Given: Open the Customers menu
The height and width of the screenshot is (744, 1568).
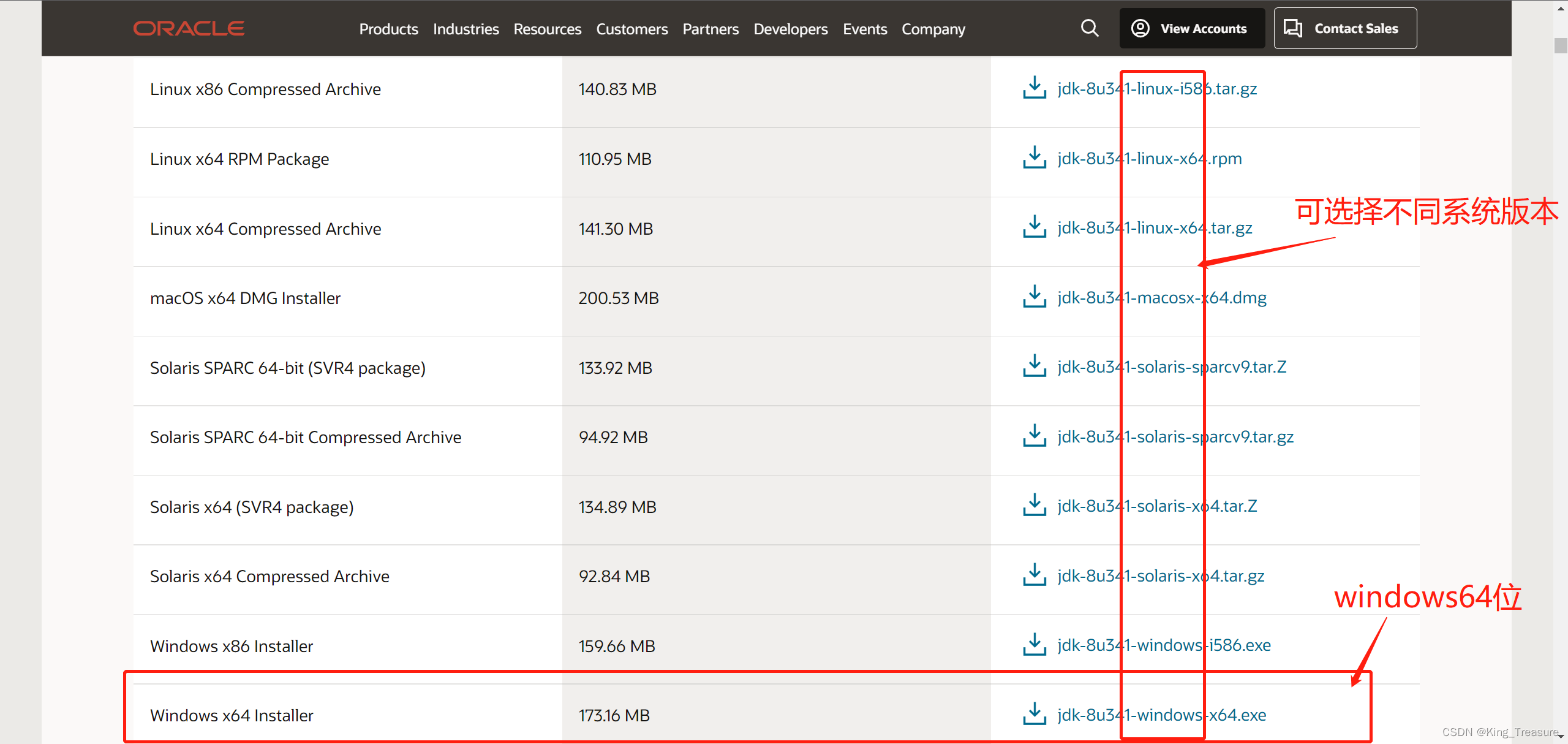Looking at the screenshot, I should pyautogui.click(x=631, y=29).
